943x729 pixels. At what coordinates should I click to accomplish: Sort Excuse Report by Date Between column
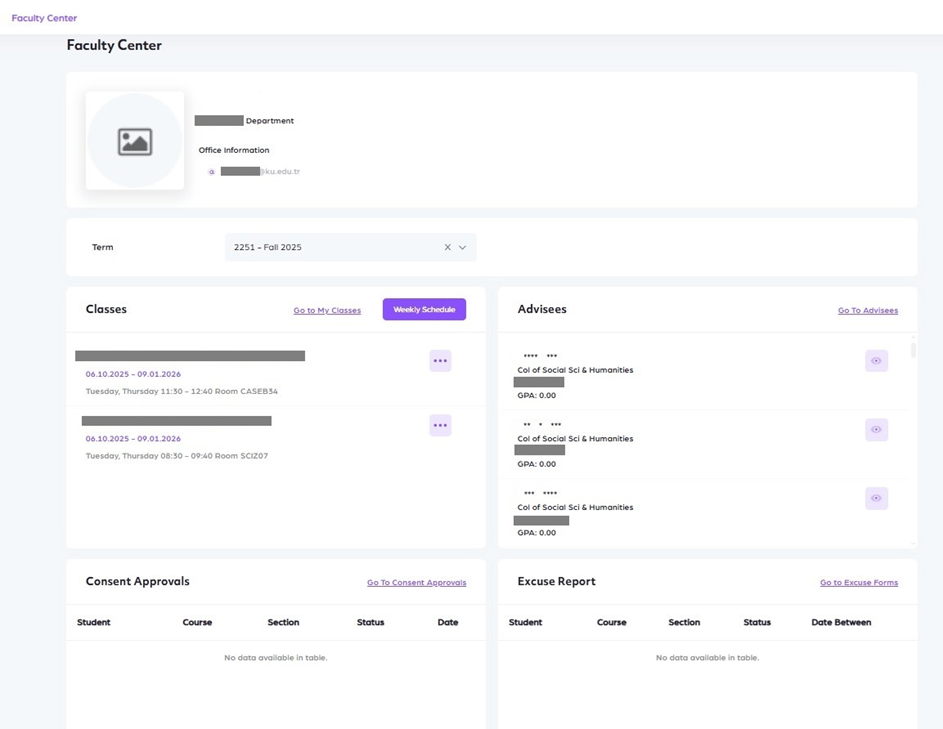(x=841, y=622)
